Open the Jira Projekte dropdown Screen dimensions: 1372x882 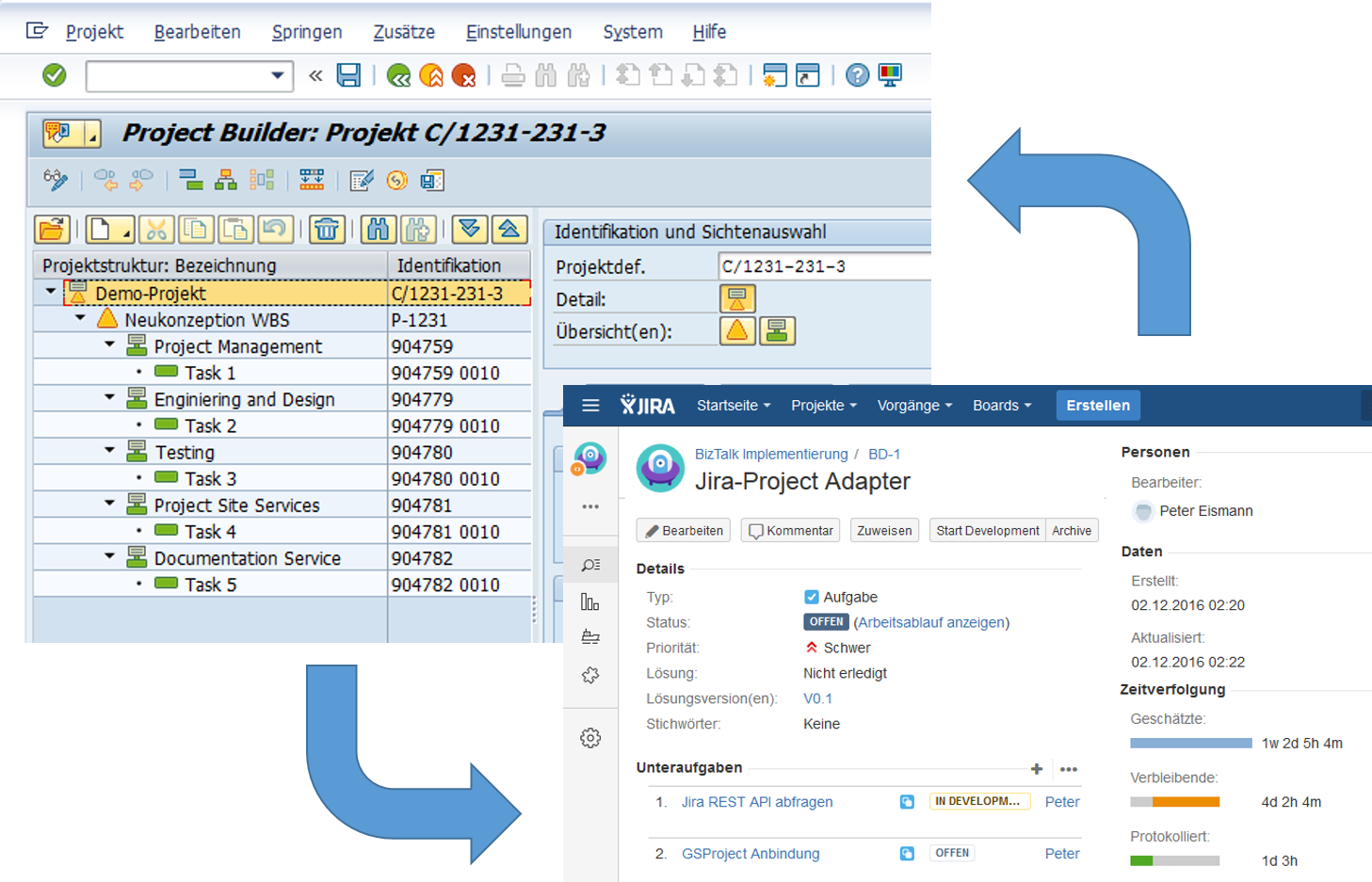824,406
